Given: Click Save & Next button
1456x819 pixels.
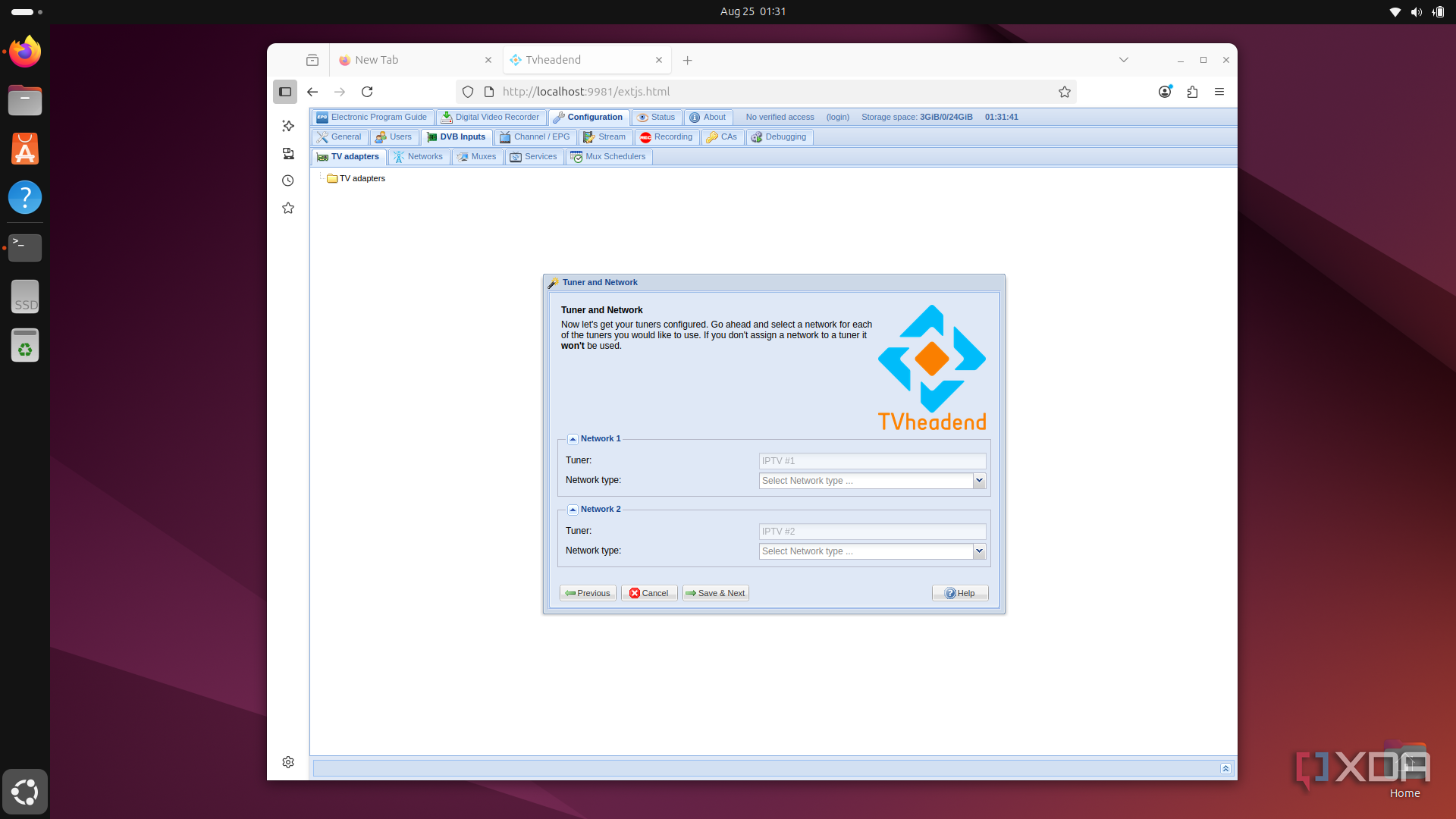Looking at the screenshot, I should pyautogui.click(x=715, y=593).
